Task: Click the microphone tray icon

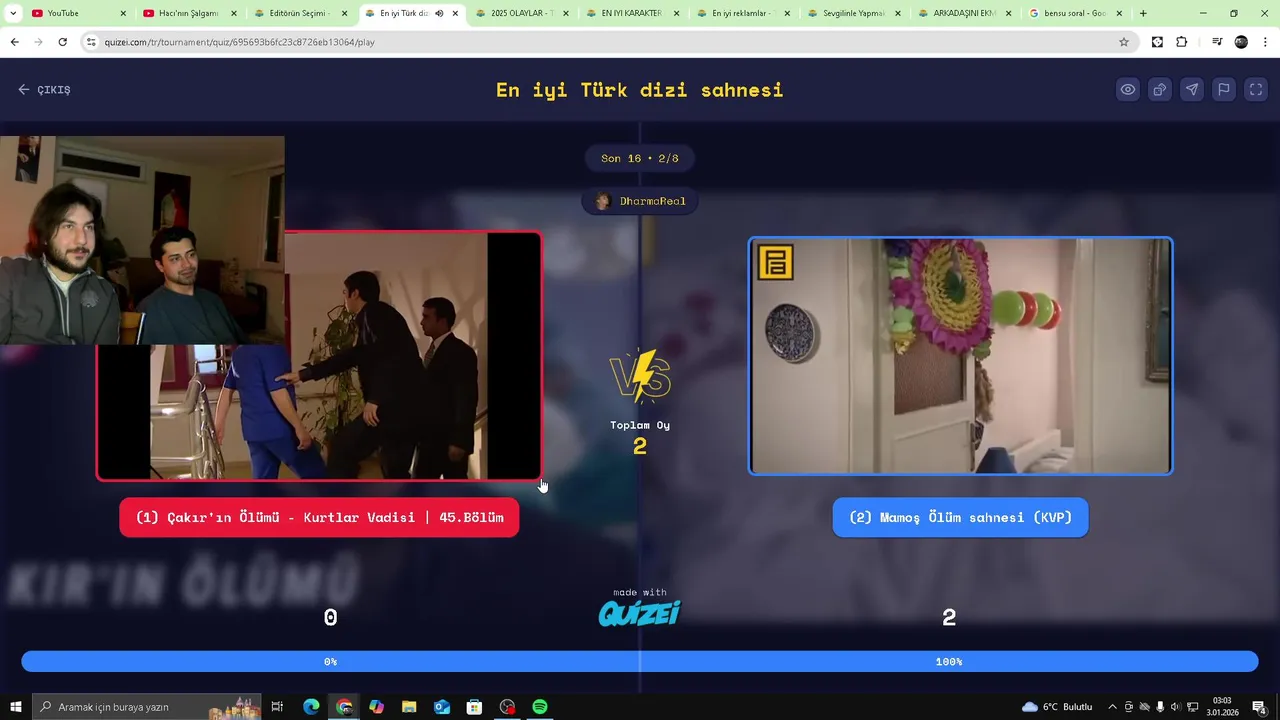Action: click(x=1160, y=707)
